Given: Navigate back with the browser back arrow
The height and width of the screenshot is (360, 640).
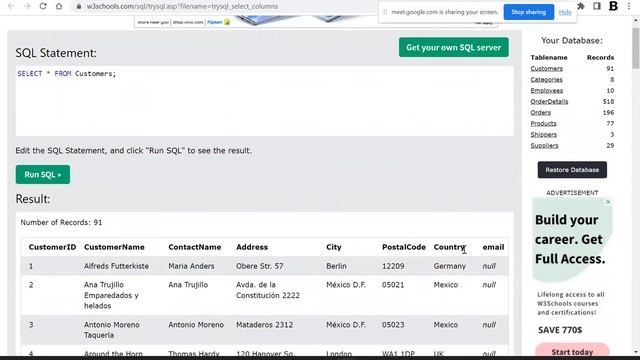Looking at the screenshot, I should (x=11, y=6).
